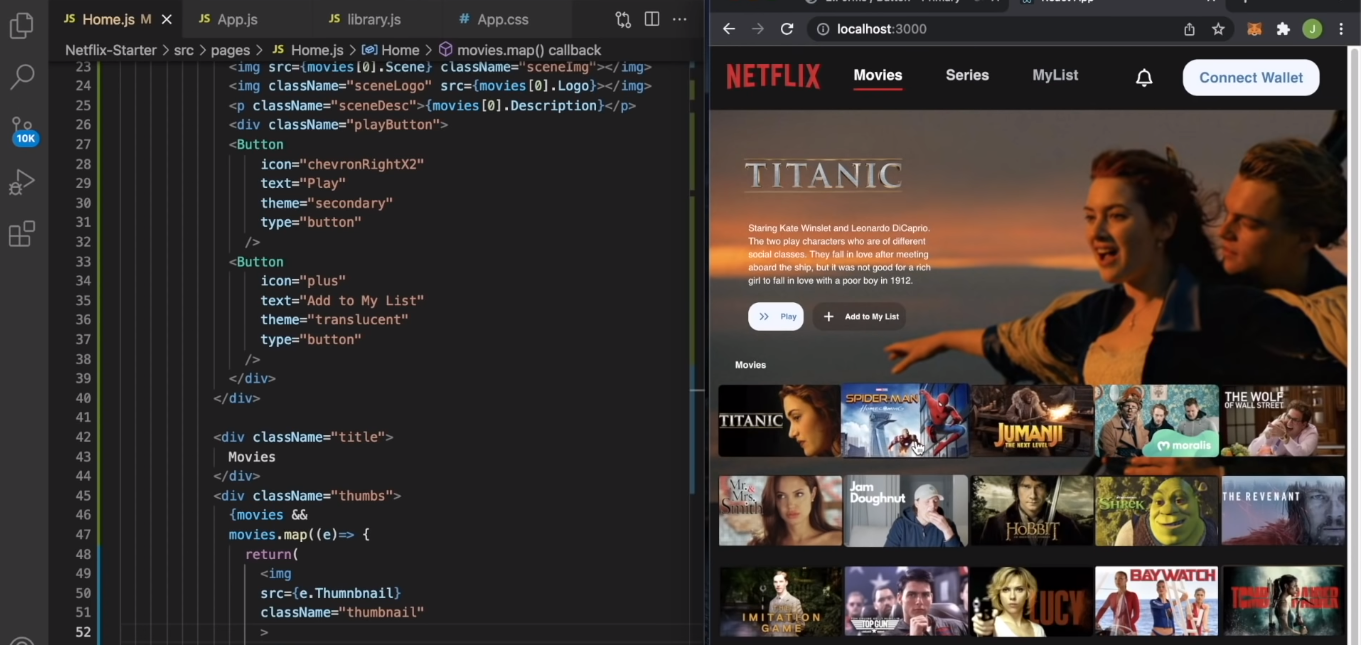Click Netflix-Starter in the breadcrumb
The image size is (1361, 645).
coord(111,50)
